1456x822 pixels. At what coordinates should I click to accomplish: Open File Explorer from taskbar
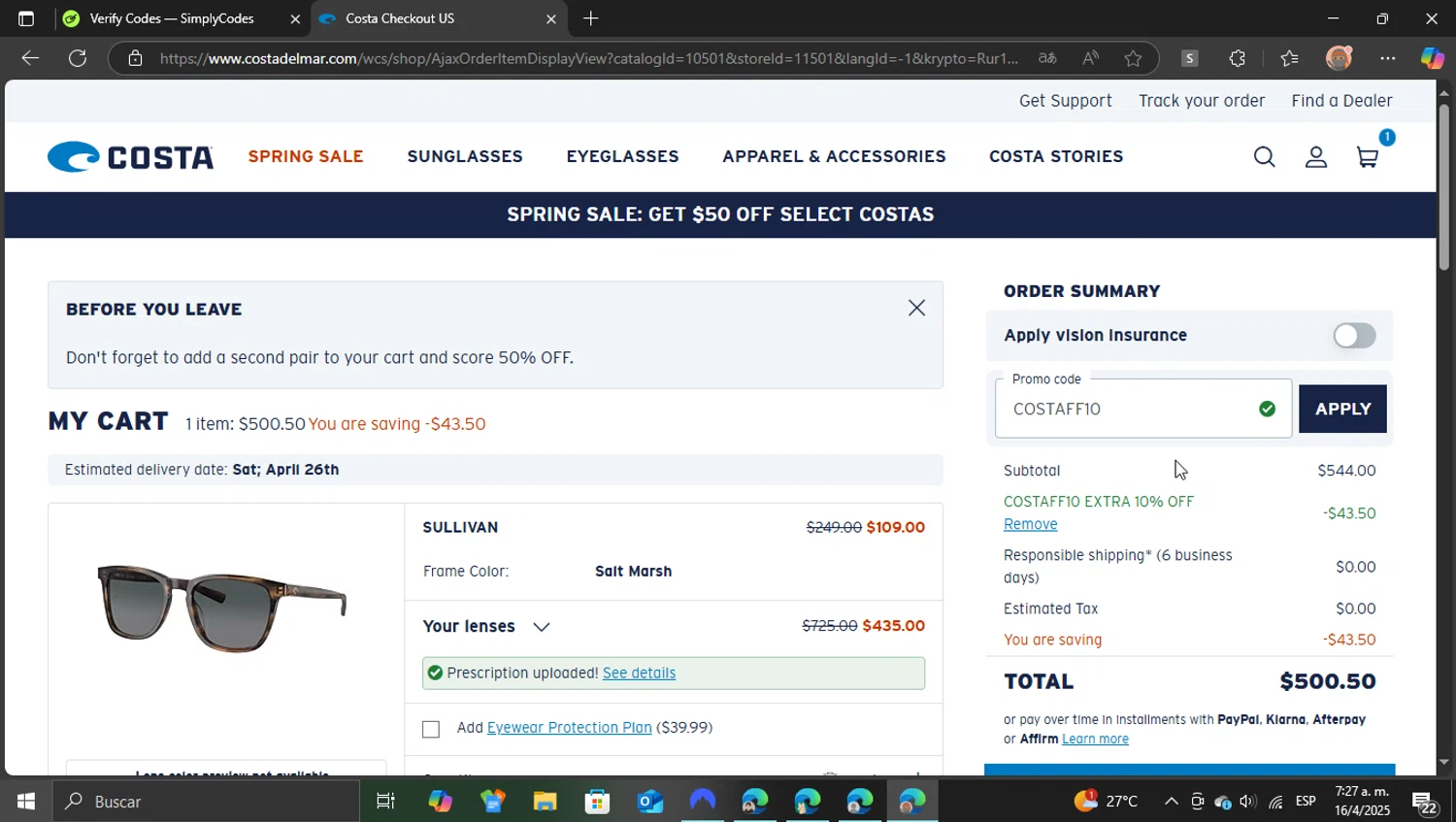pyautogui.click(x=545, y=802)
